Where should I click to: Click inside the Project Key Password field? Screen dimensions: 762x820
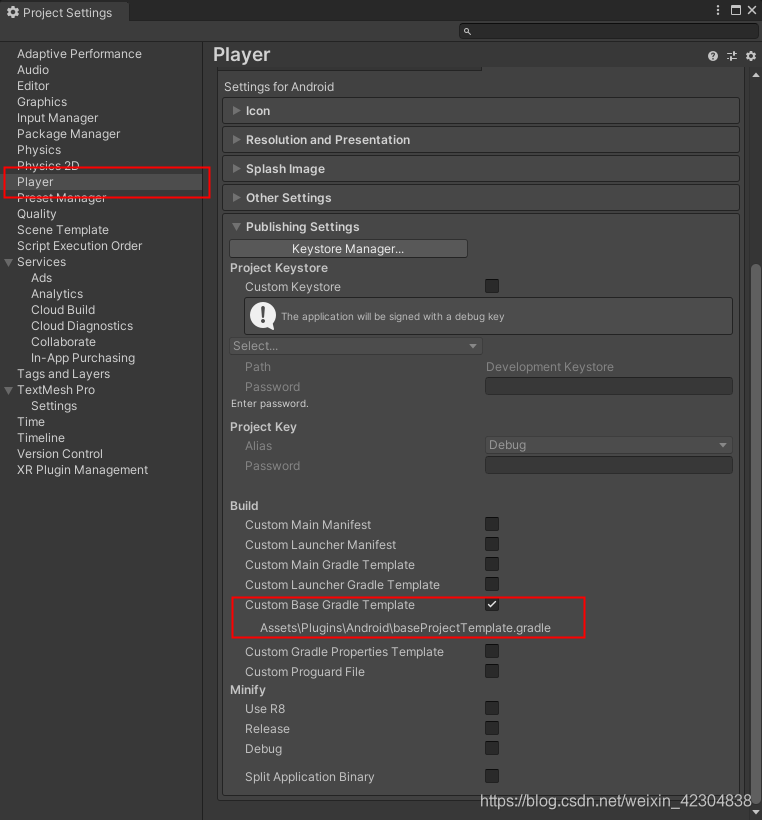point(608,465)
